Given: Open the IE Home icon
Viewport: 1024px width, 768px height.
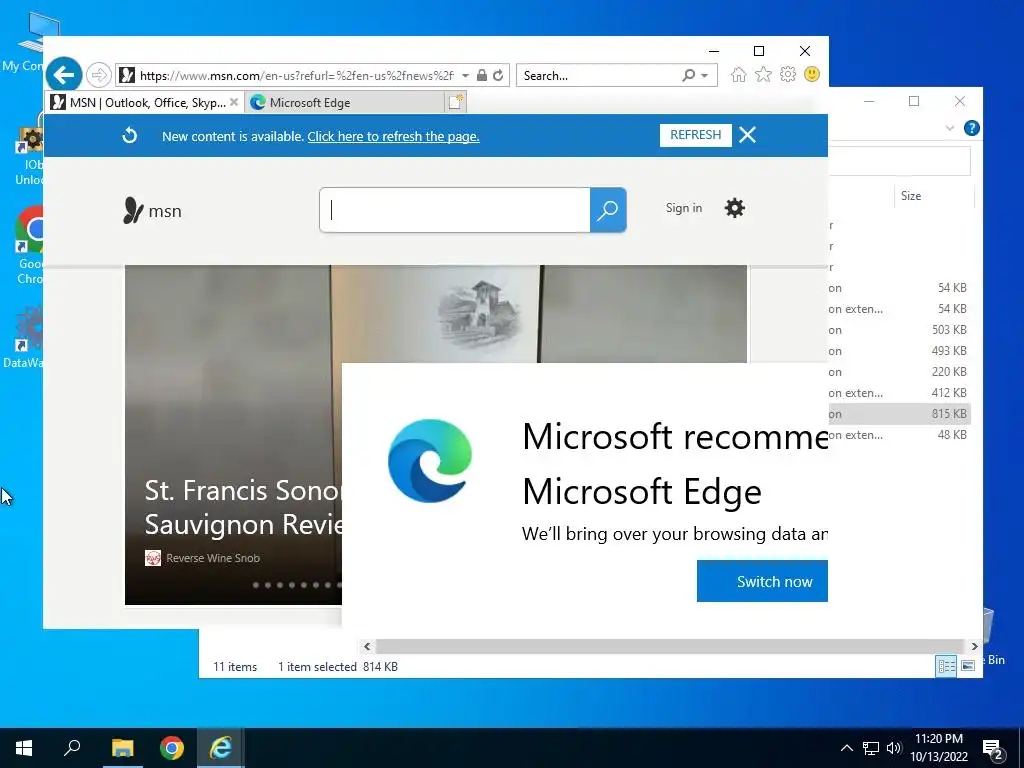Looking at the screenshot, I should pos(739,74).
